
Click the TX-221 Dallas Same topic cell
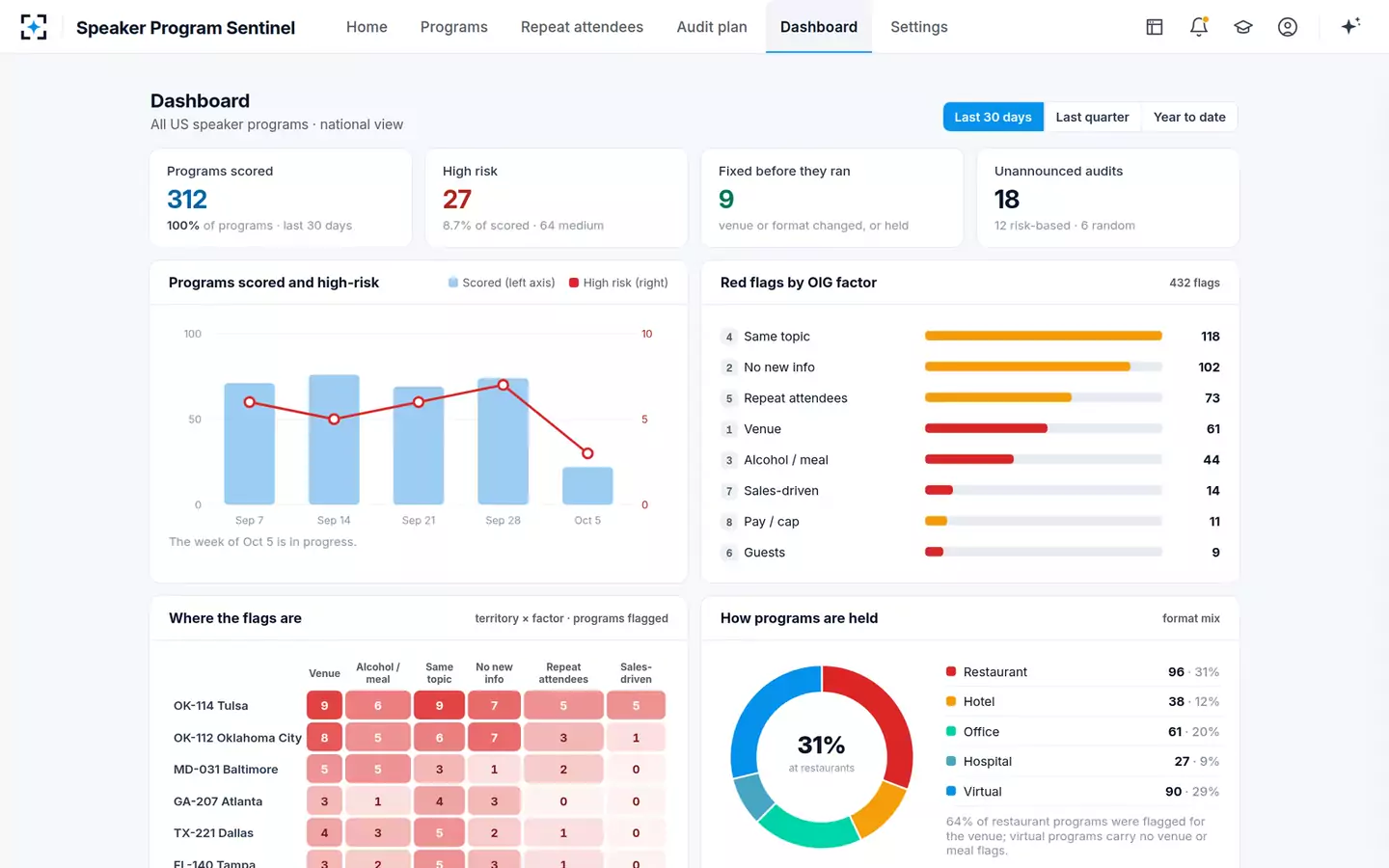(439, 833)
